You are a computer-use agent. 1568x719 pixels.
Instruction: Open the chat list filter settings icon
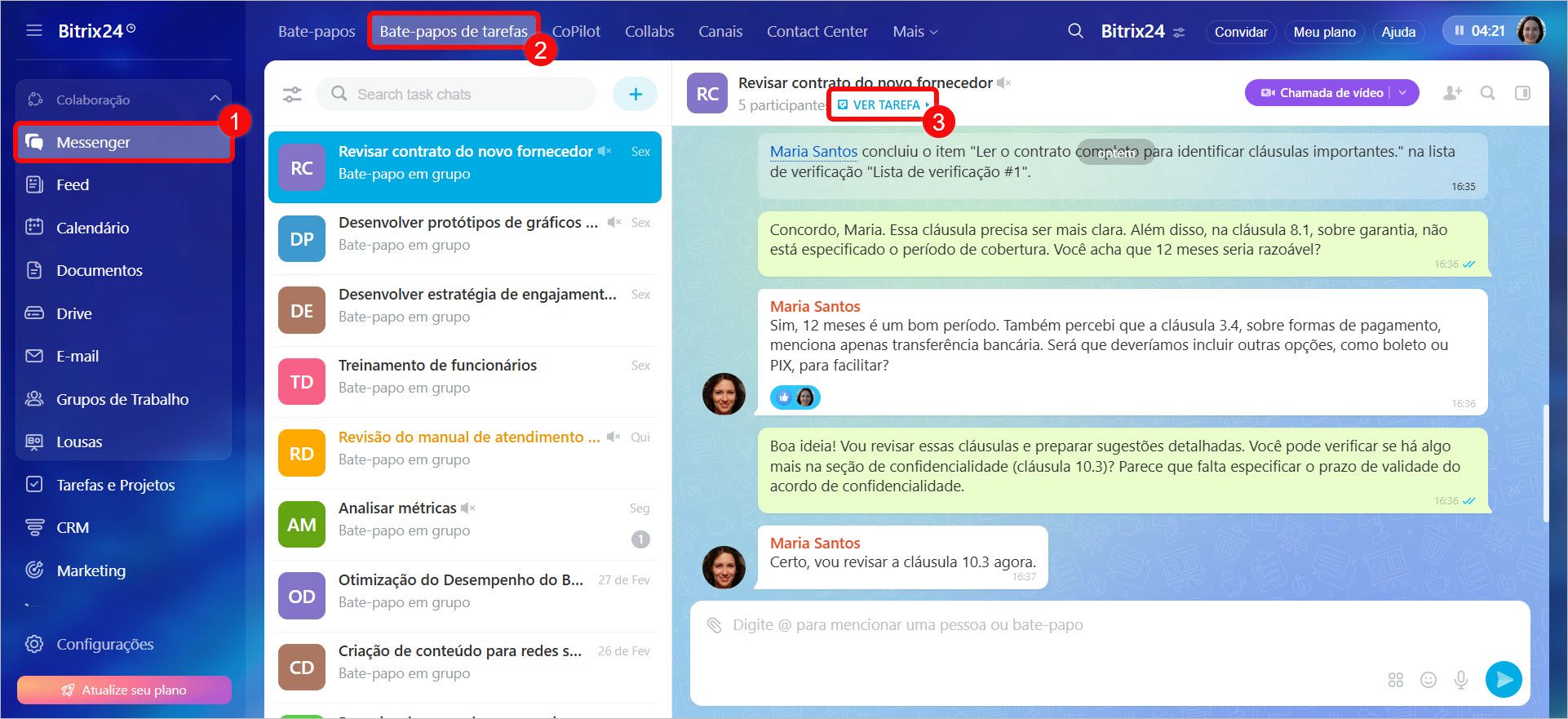tap(292, 95)
